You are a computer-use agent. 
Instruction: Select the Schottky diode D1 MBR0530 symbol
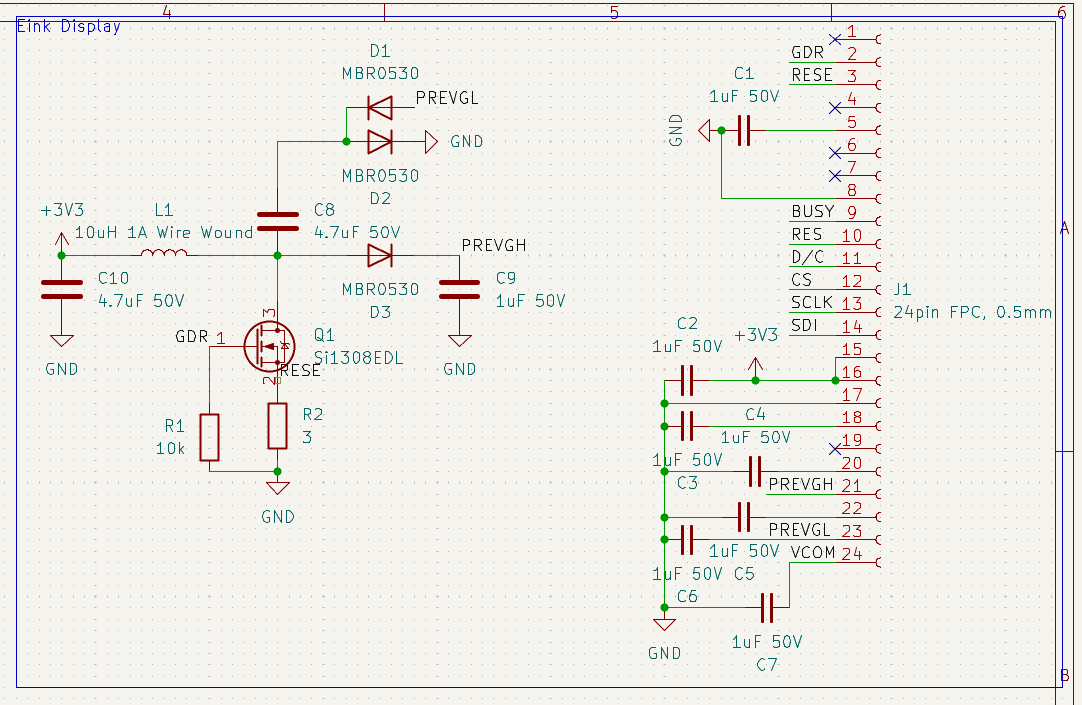point(381,108)
